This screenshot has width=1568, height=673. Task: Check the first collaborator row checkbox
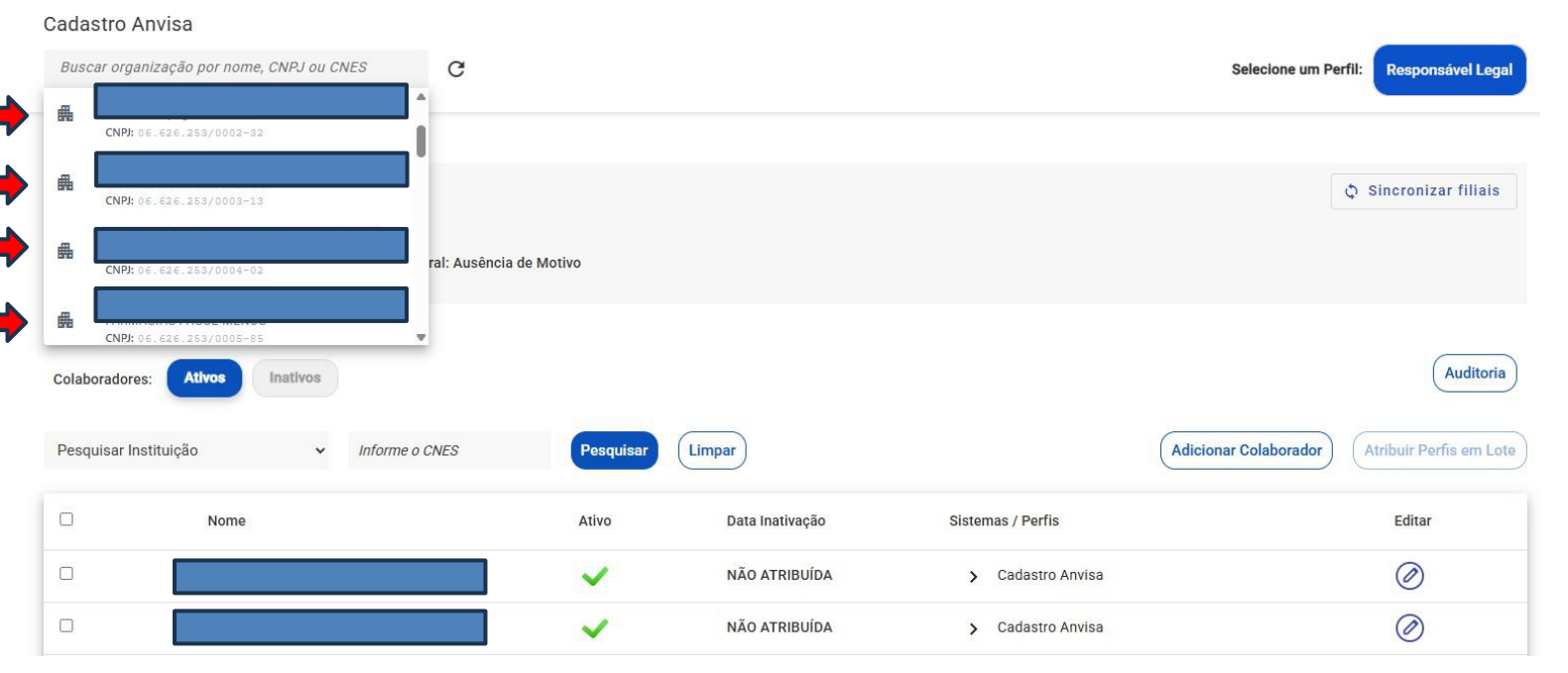pos(66,573)
